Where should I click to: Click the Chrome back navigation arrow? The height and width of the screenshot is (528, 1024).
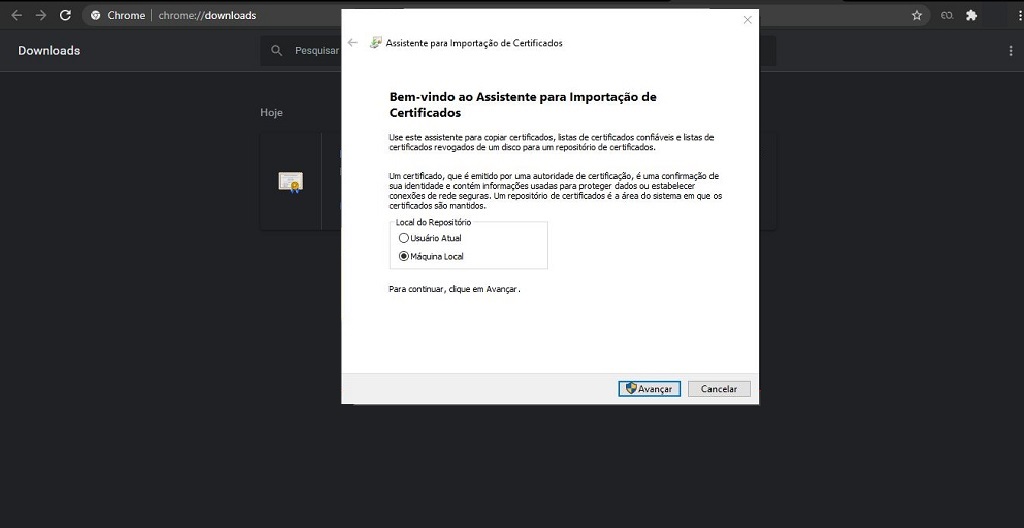[16, 15]
